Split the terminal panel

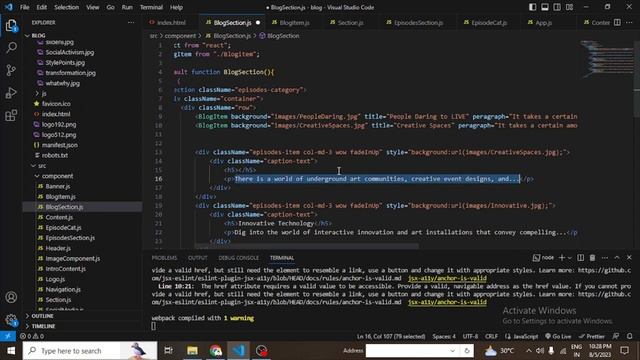point(580,258)
